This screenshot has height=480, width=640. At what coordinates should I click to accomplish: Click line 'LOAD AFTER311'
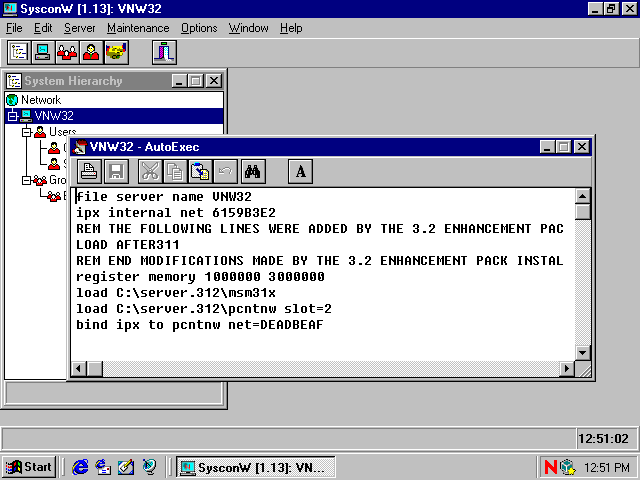(128, 245)
